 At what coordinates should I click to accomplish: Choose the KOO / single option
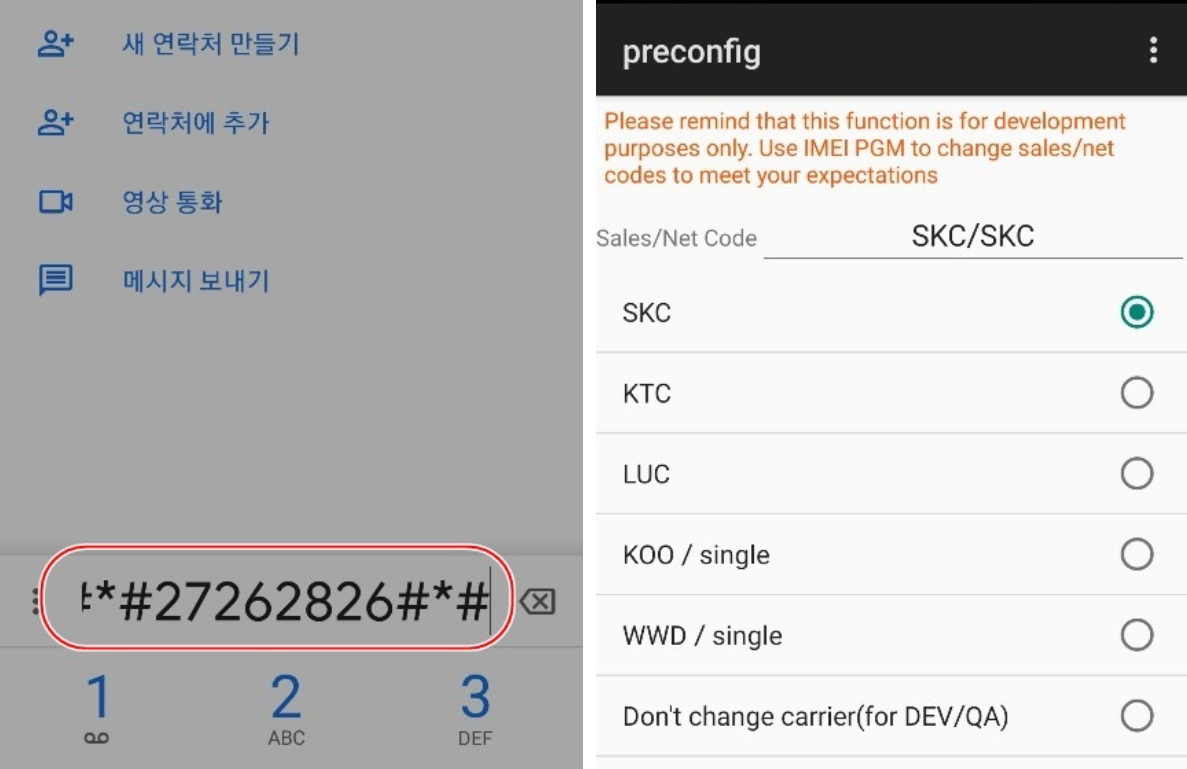click(891, 555)
